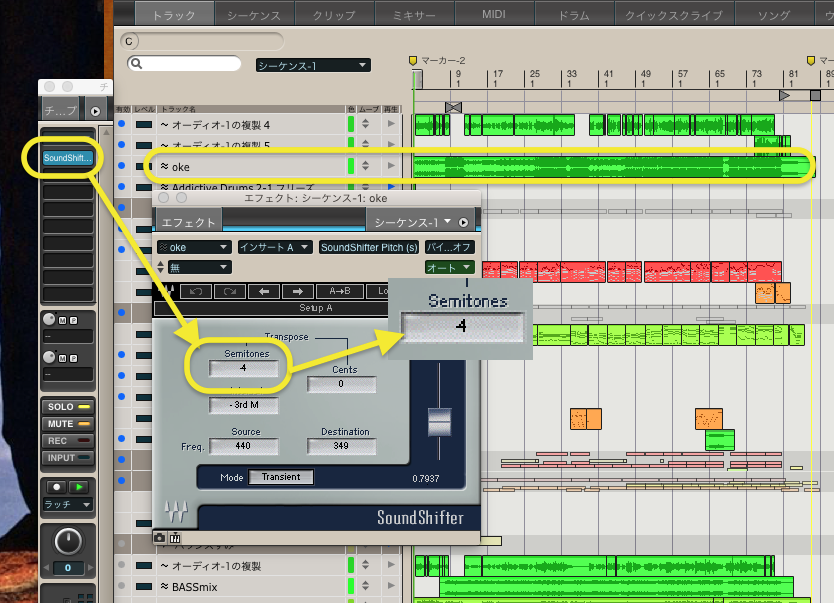Click the Source frequency field 440
The image size is (834, 603).
coord(244,446)
